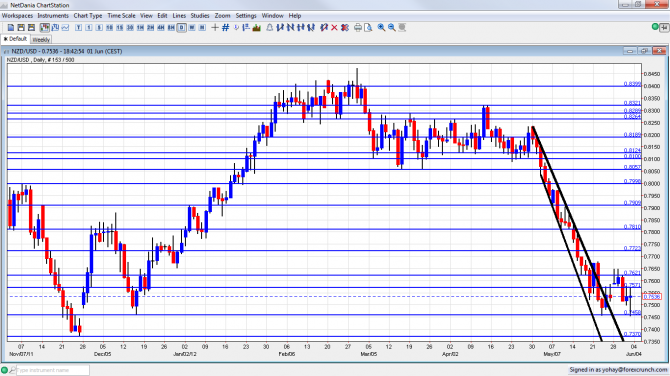Select the line chart type icon

click(x=65, y=28)
